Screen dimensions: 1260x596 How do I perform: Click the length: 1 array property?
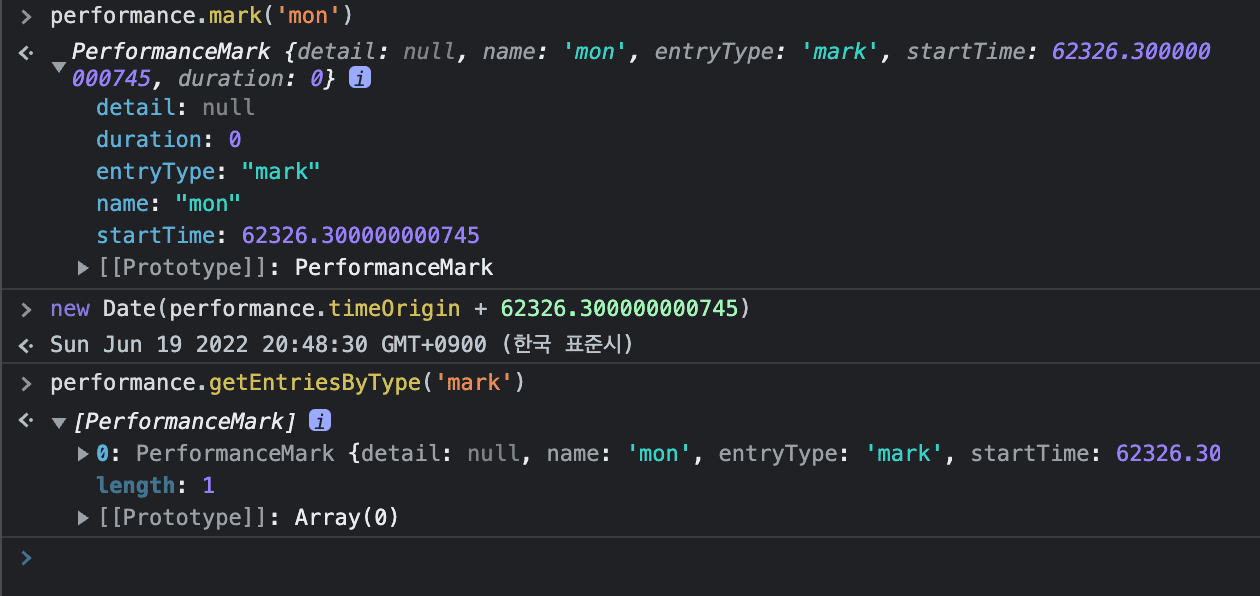pyautogui.click(x=155, y=486)
